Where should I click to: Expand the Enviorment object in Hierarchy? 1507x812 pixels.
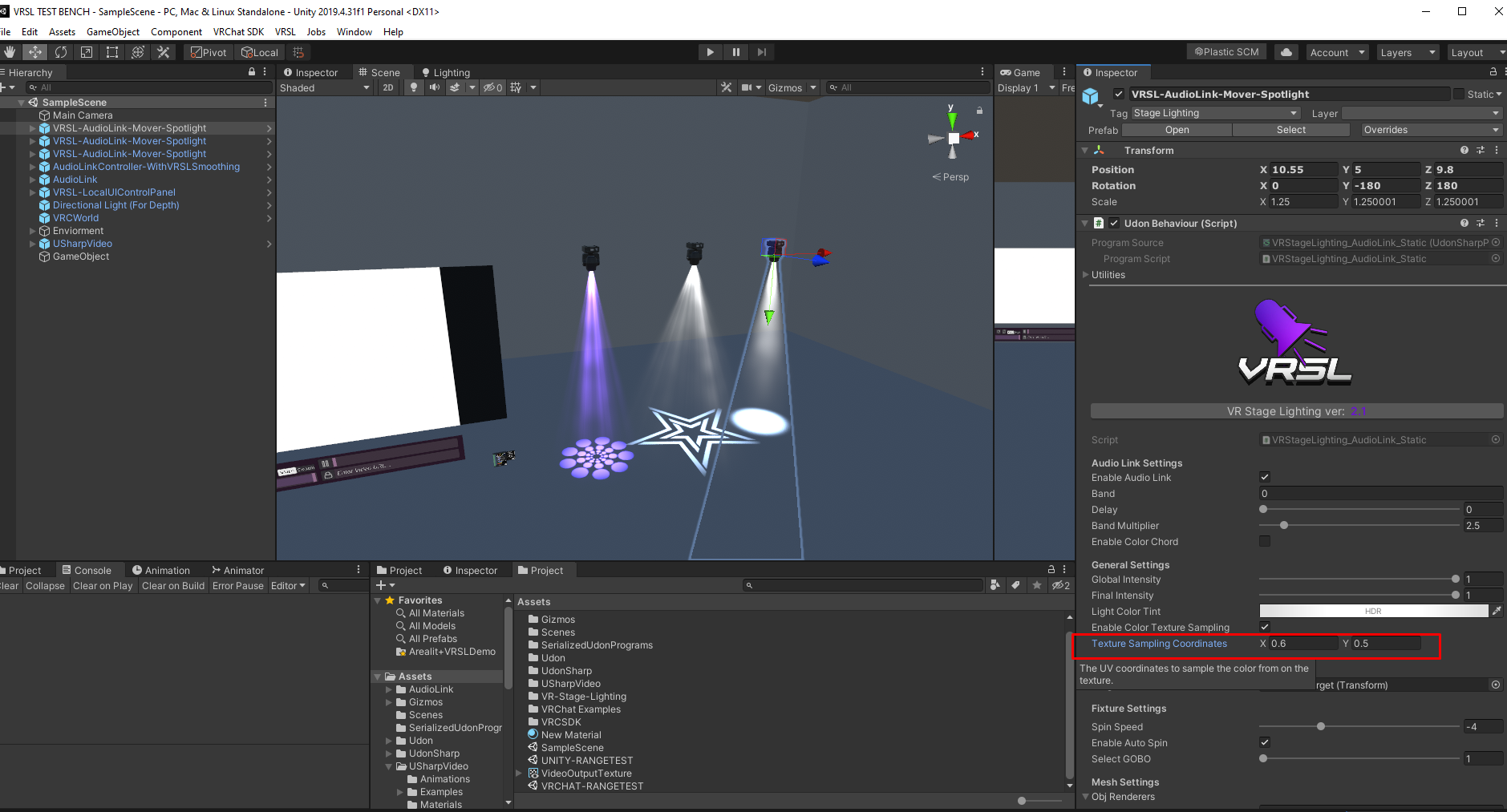[33, 231]
